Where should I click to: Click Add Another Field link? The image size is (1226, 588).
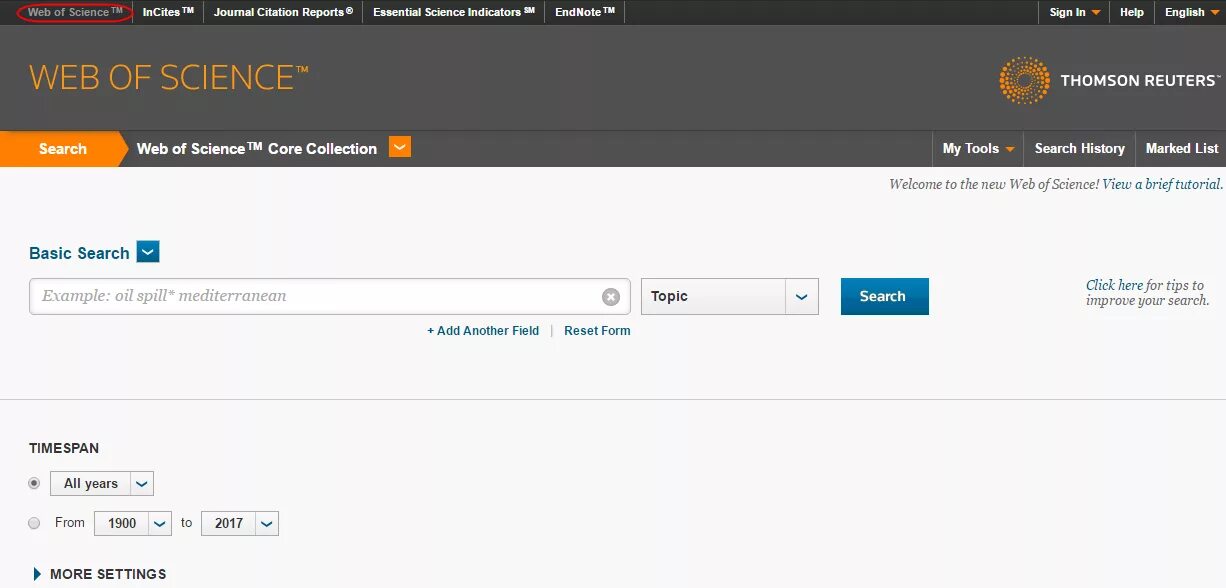483,331
